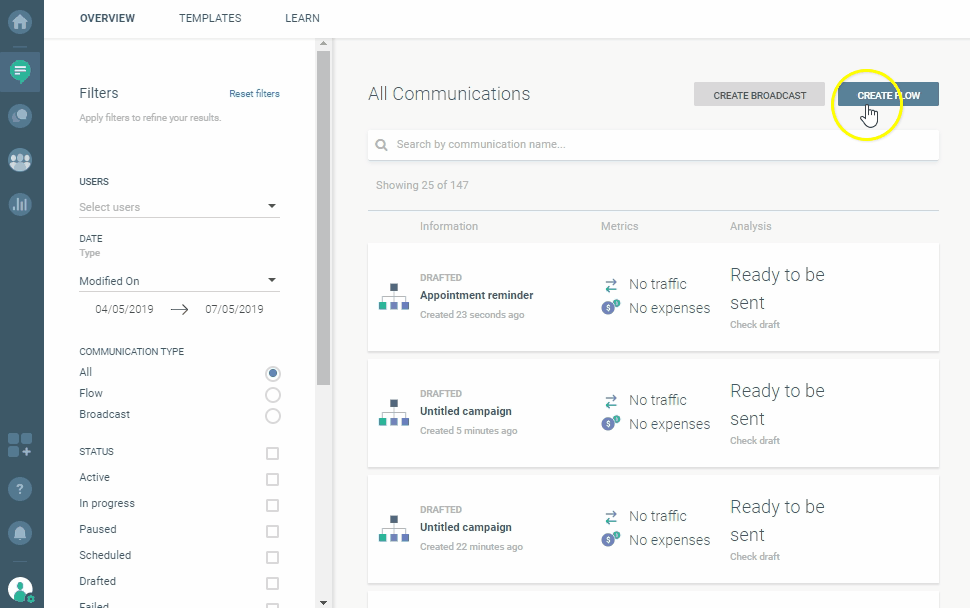Open the Help question mark icon

[x=20, y=489]
